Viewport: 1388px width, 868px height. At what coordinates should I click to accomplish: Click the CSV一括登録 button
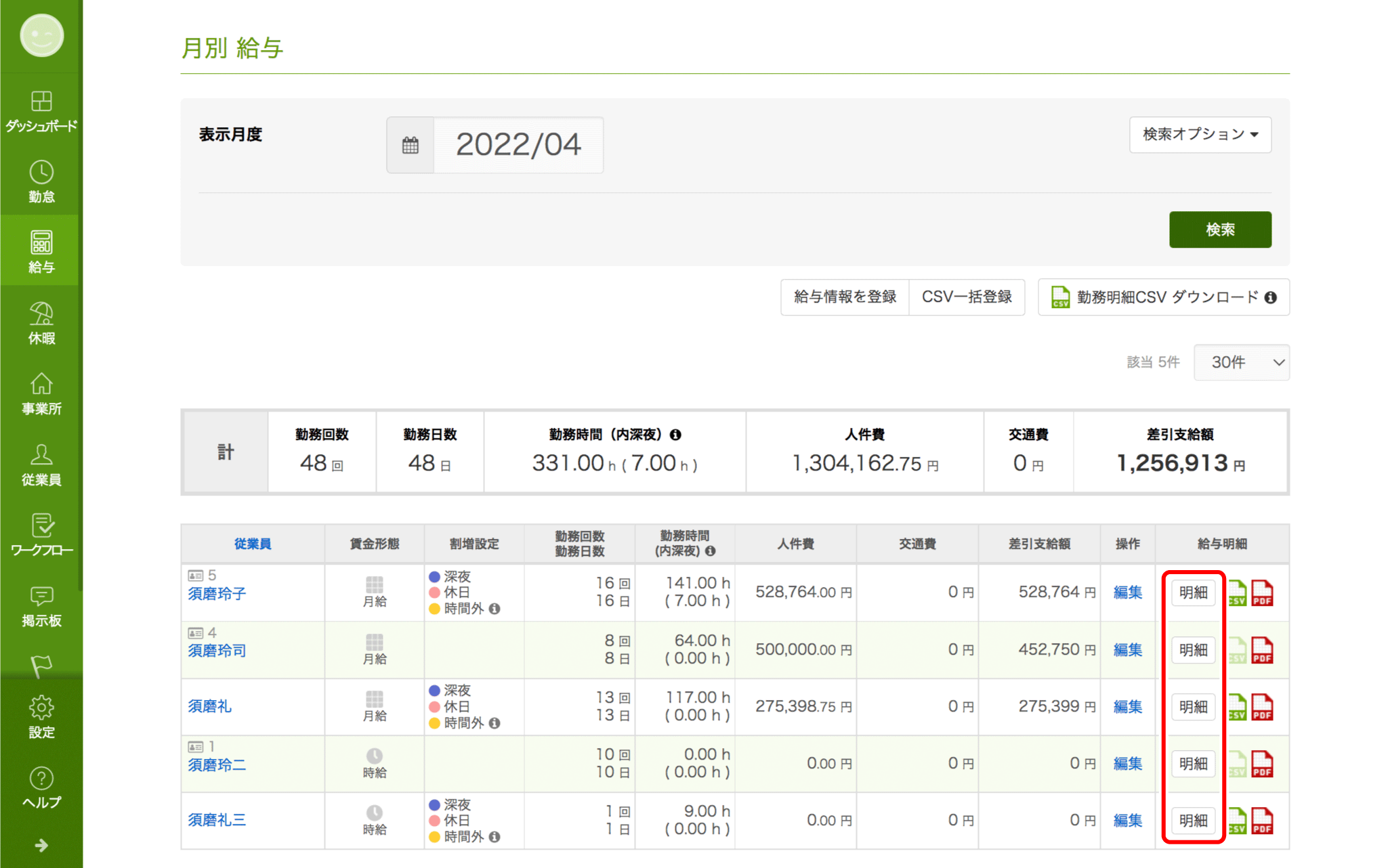[967, 297]
